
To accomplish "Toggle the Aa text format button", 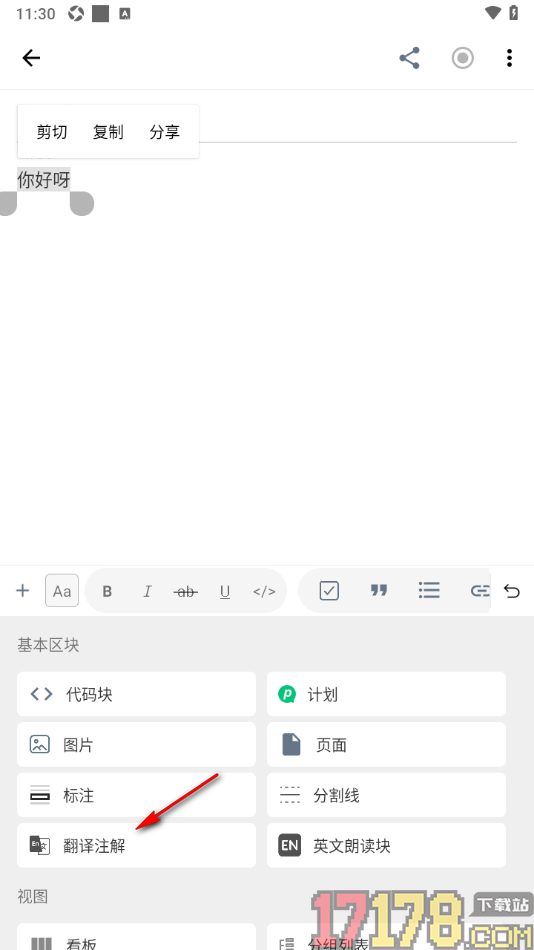I will pyautogui.click(x=62, y=590).
